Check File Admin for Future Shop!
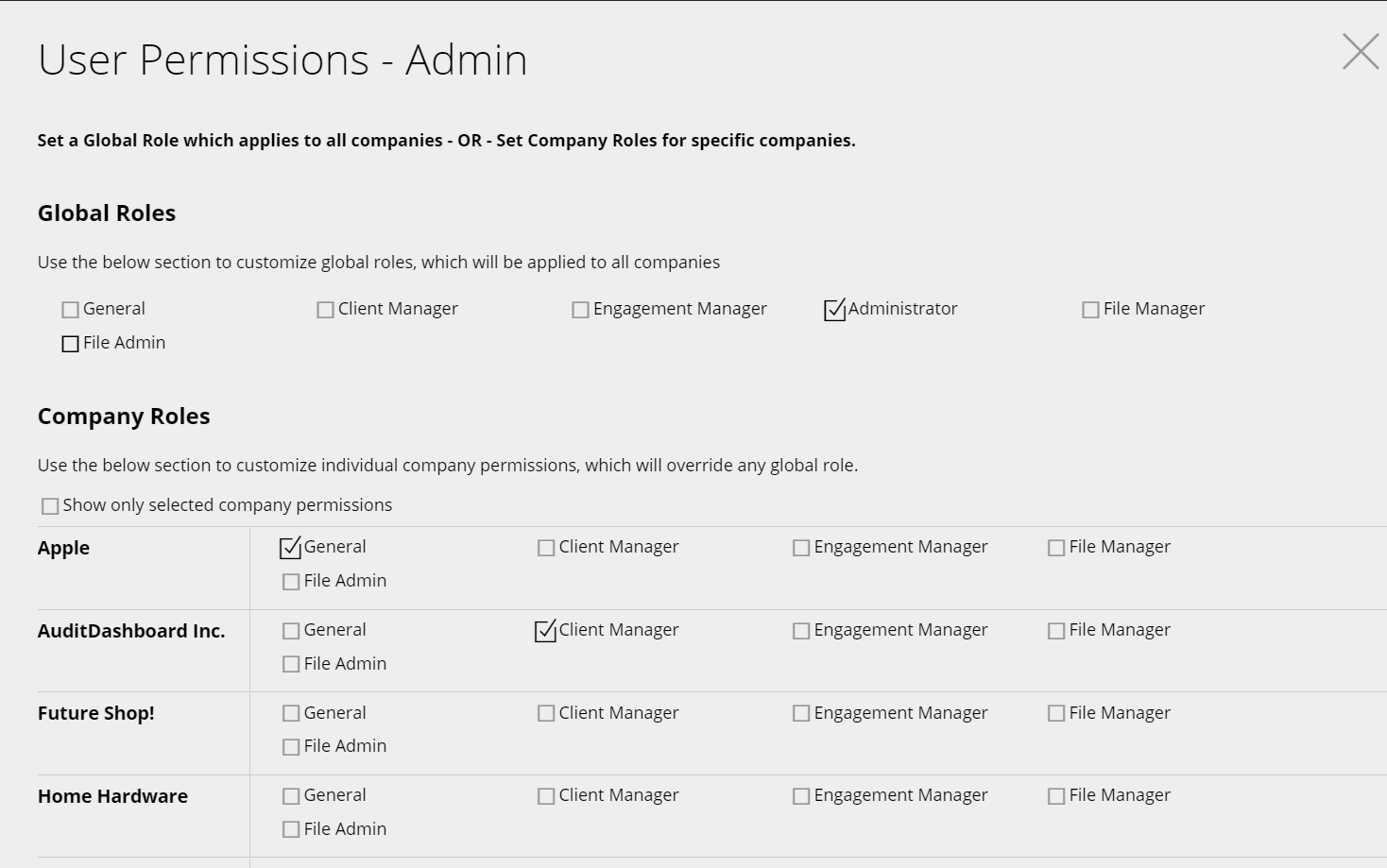 click(291, 747)
